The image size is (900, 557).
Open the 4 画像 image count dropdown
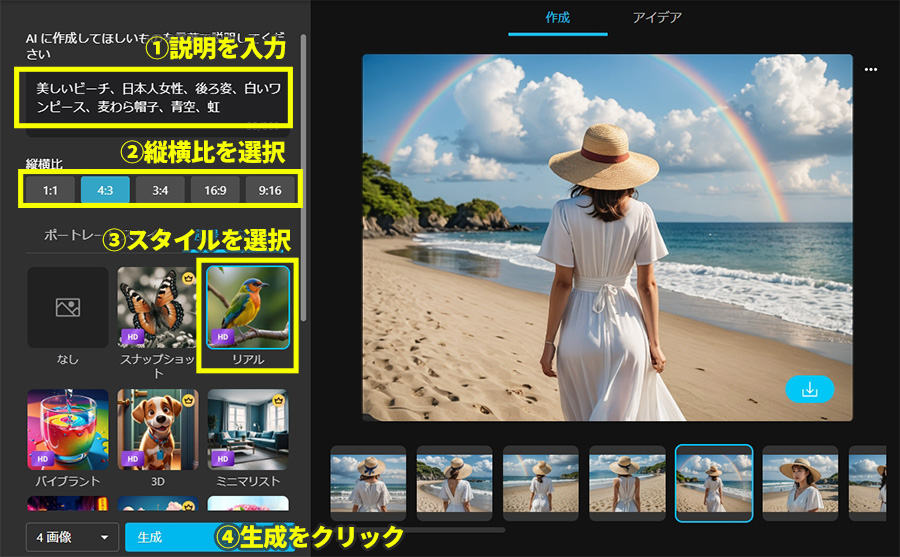tap(72, 537)
